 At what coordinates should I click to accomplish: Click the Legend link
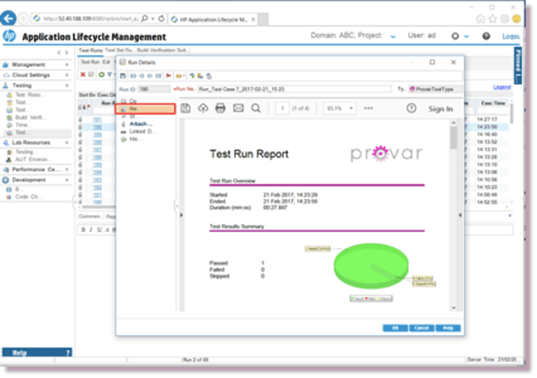(502, 87)
